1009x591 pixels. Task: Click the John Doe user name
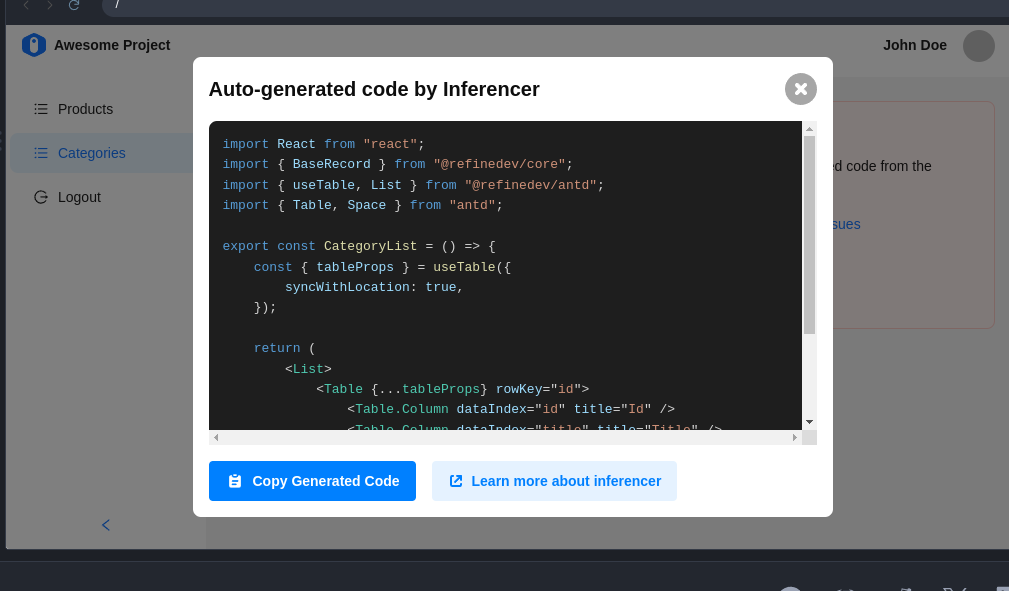pyautogui.click(x=914, y=45)
